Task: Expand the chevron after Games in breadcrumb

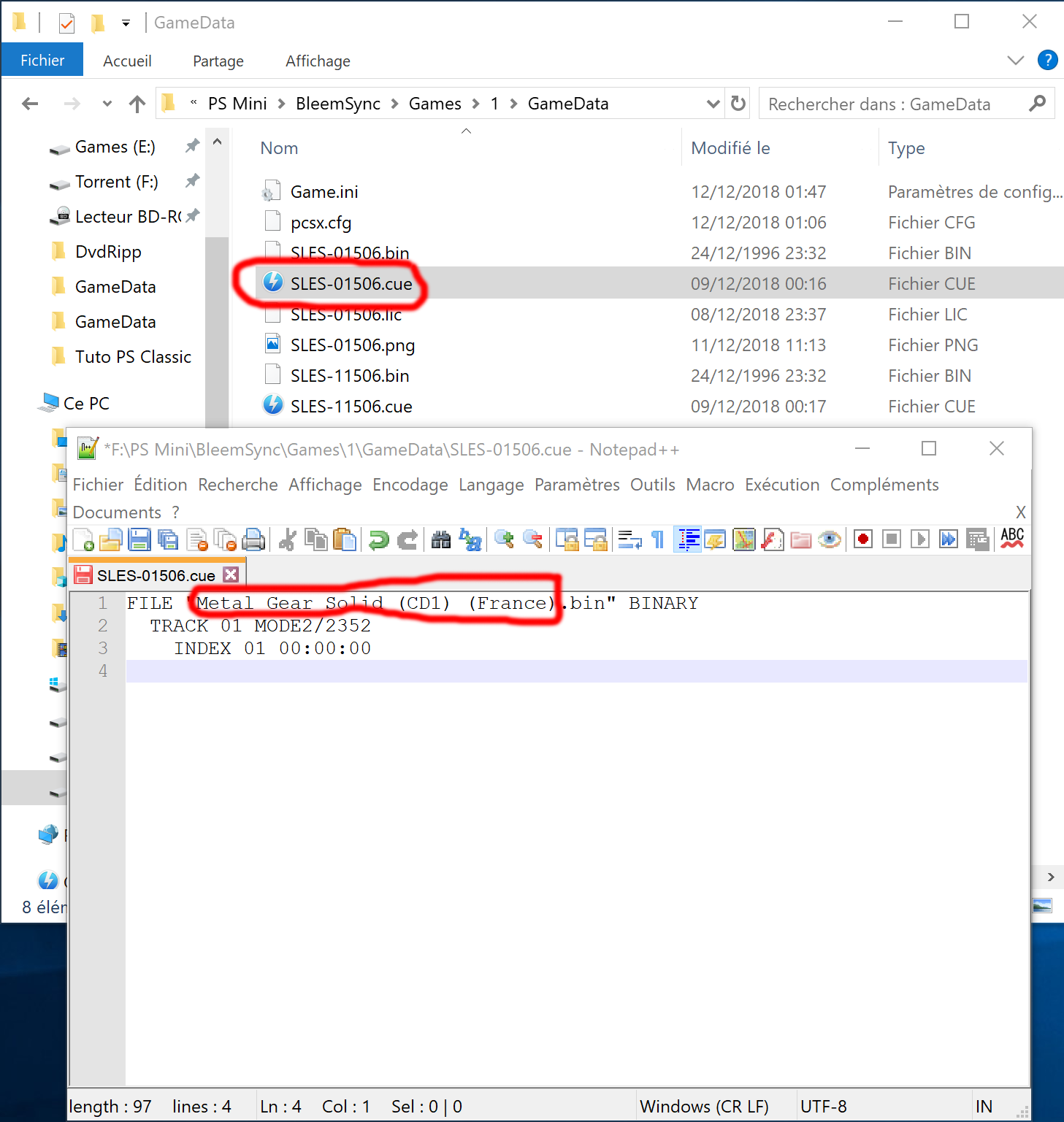Action: [475, 104]
